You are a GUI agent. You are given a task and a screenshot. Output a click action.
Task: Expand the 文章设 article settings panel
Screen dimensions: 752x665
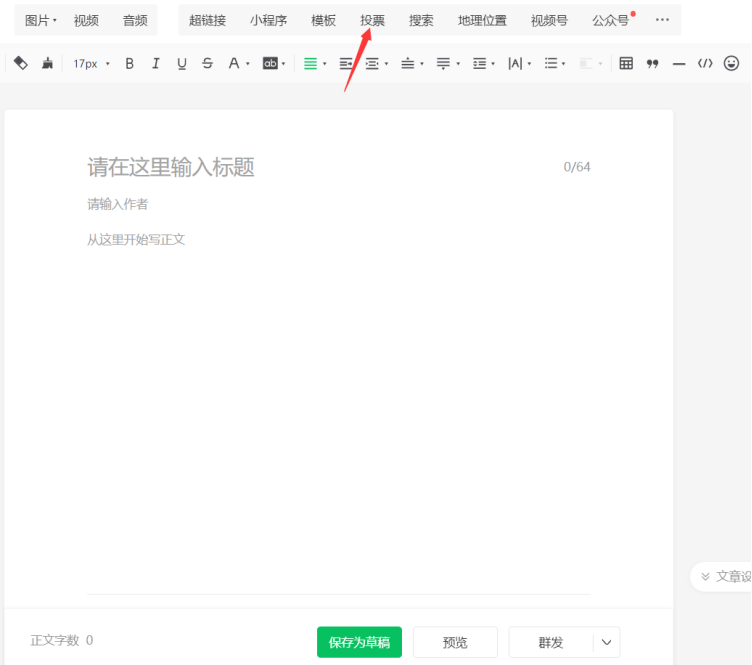click(x=722, y=576)
